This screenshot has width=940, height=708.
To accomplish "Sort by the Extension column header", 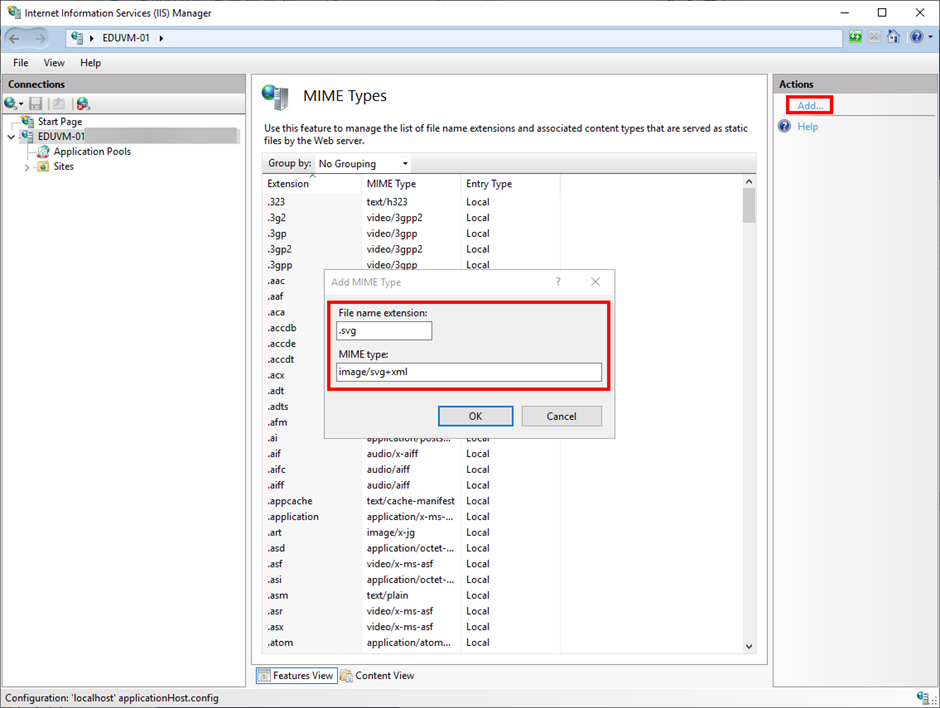I will coord(312,183).
